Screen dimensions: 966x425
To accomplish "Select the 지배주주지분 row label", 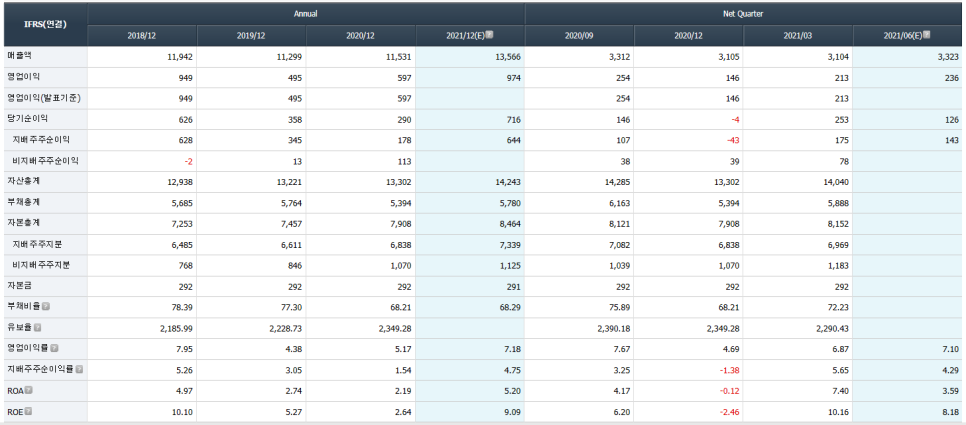I will pyautogui.click(x=37, y=245).
